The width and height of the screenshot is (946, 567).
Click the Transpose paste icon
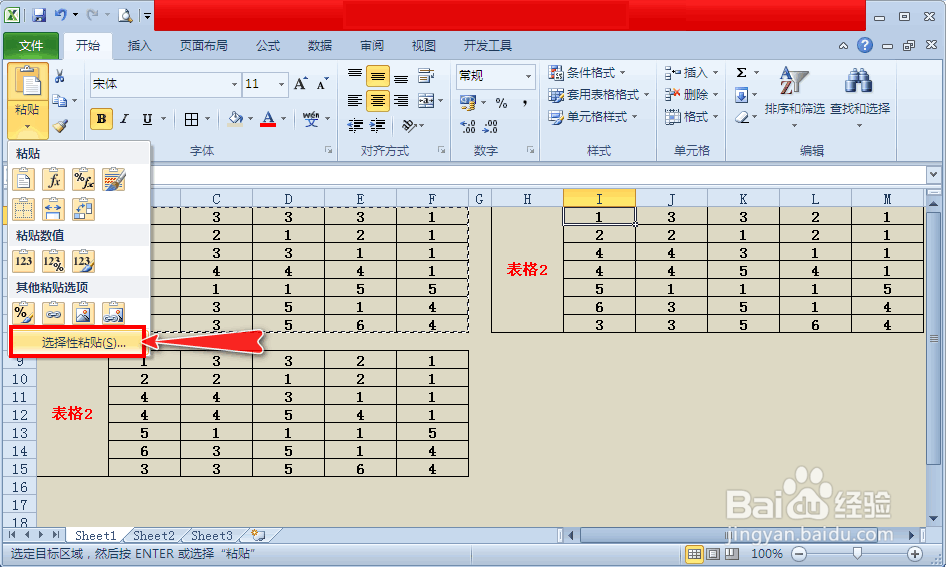point(83,209)
